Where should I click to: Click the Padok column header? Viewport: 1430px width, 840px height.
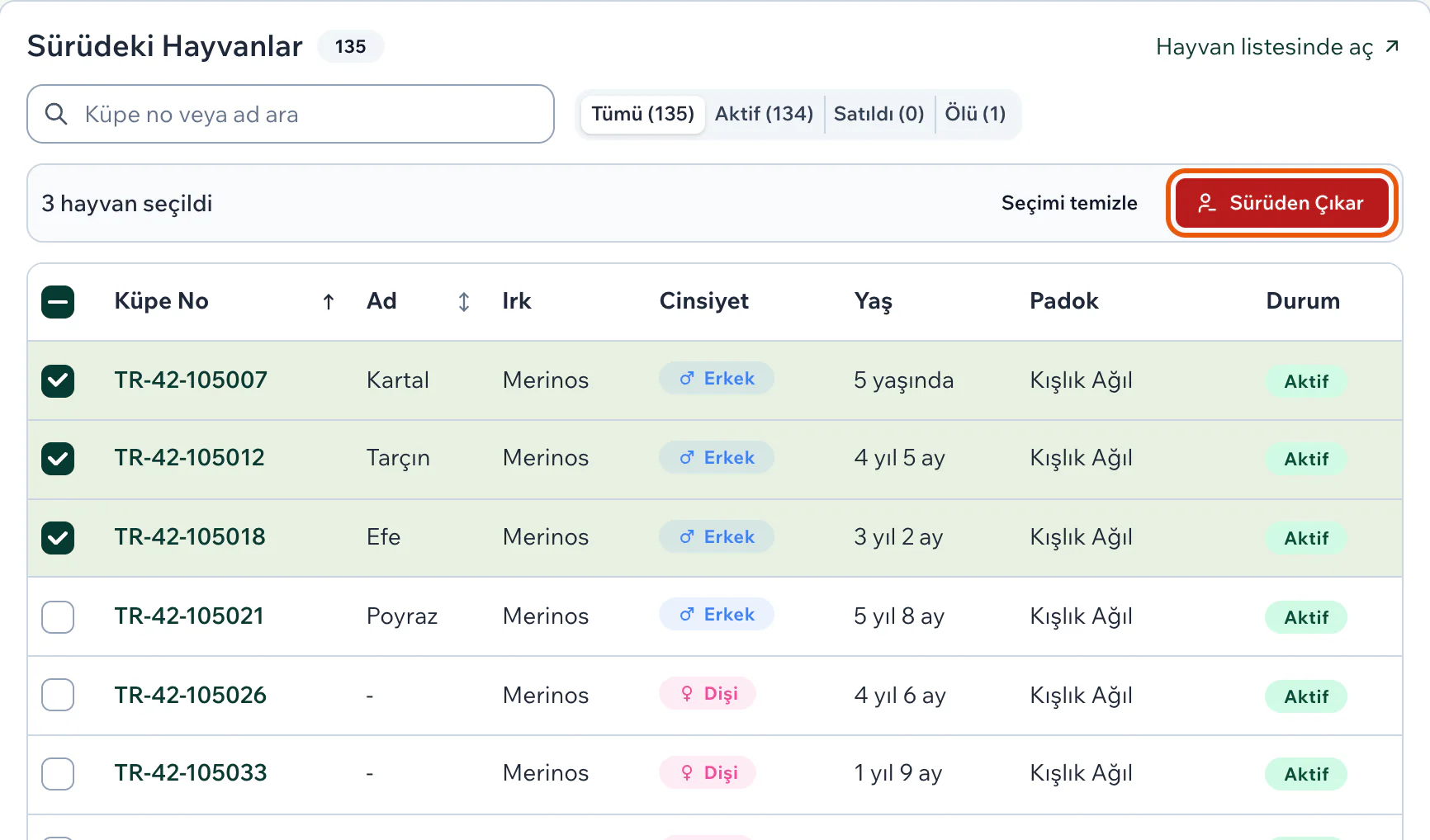point(1064,301)
